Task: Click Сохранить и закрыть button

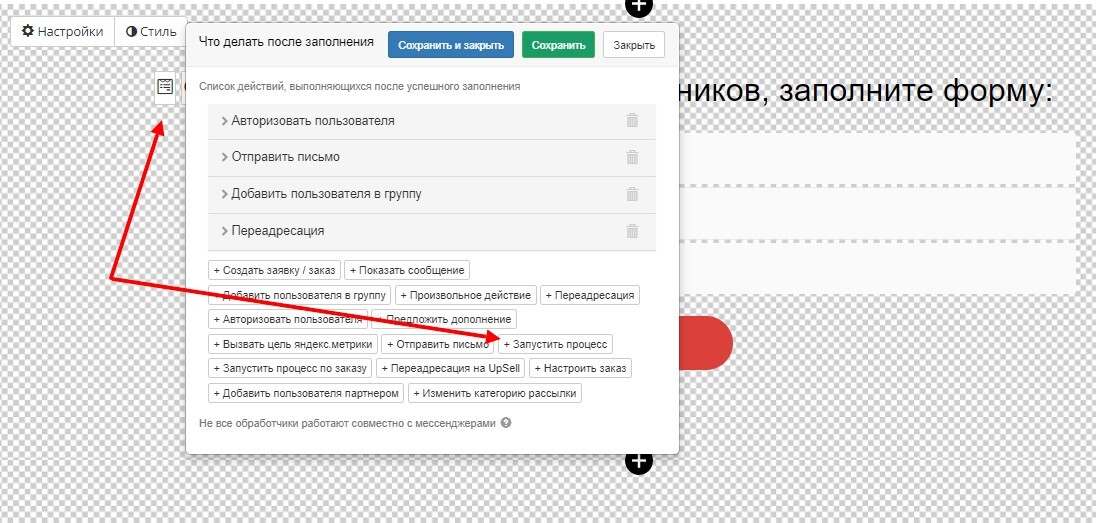Action: 451,45
